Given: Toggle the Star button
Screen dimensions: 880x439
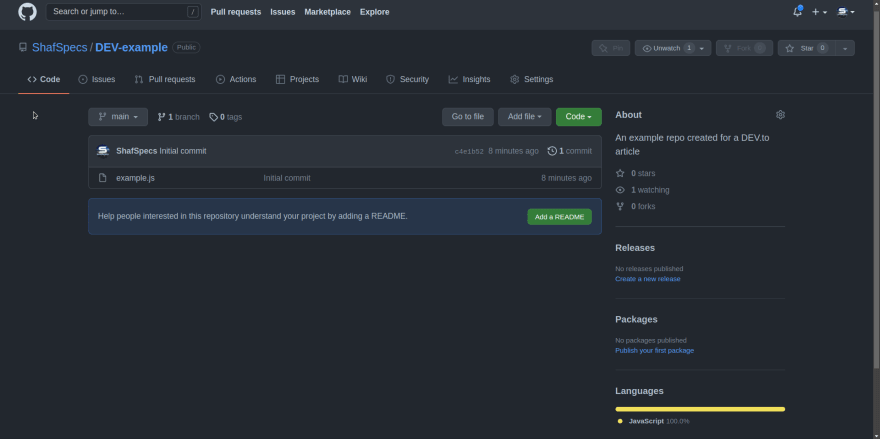Looking at the screenshot, I should pyautogui.click(x=806, y=48).
